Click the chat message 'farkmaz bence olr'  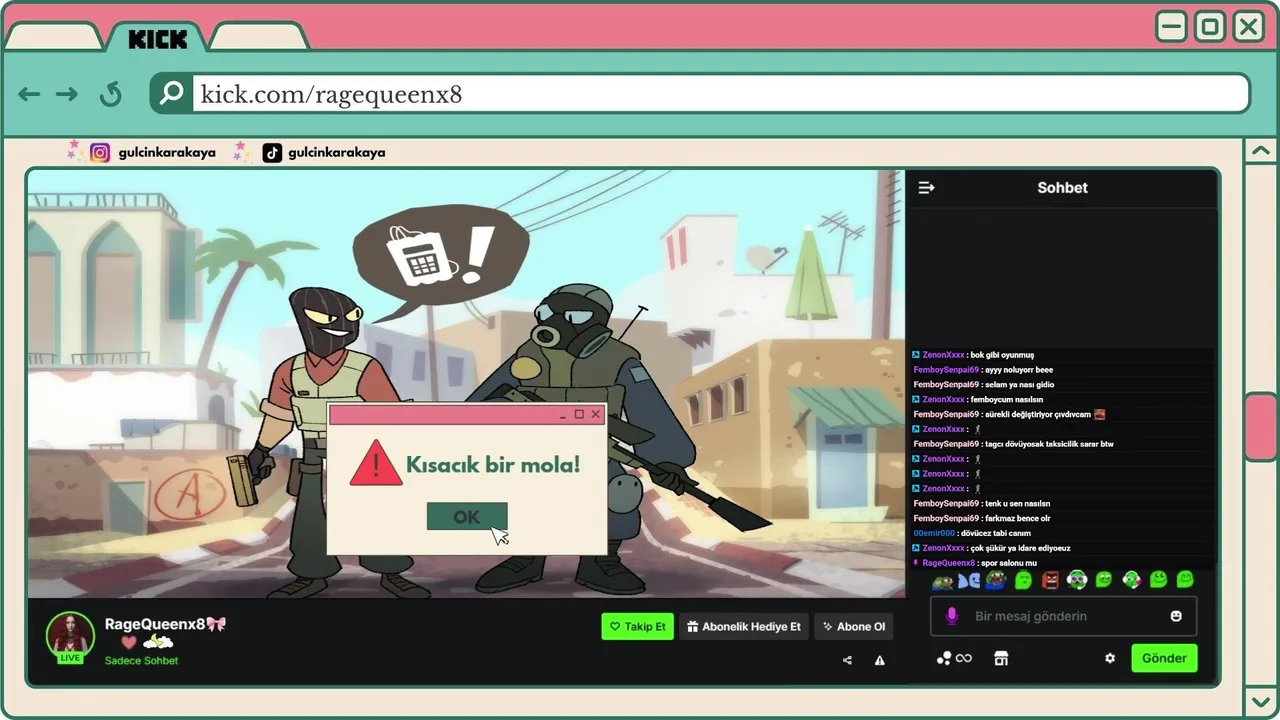(1017, 519)
